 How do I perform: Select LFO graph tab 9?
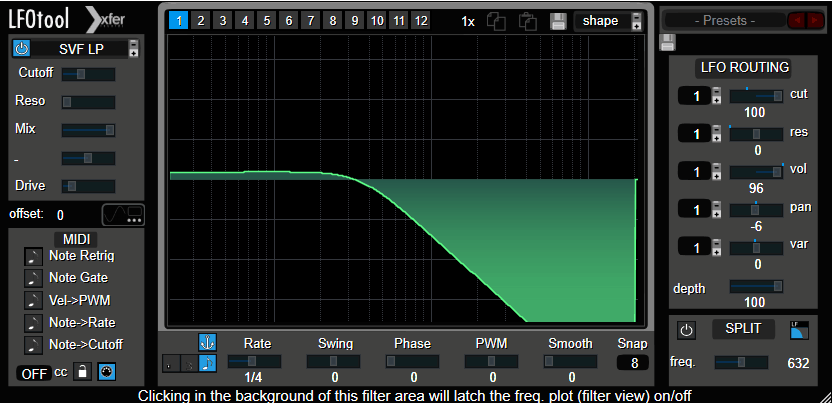354,21
